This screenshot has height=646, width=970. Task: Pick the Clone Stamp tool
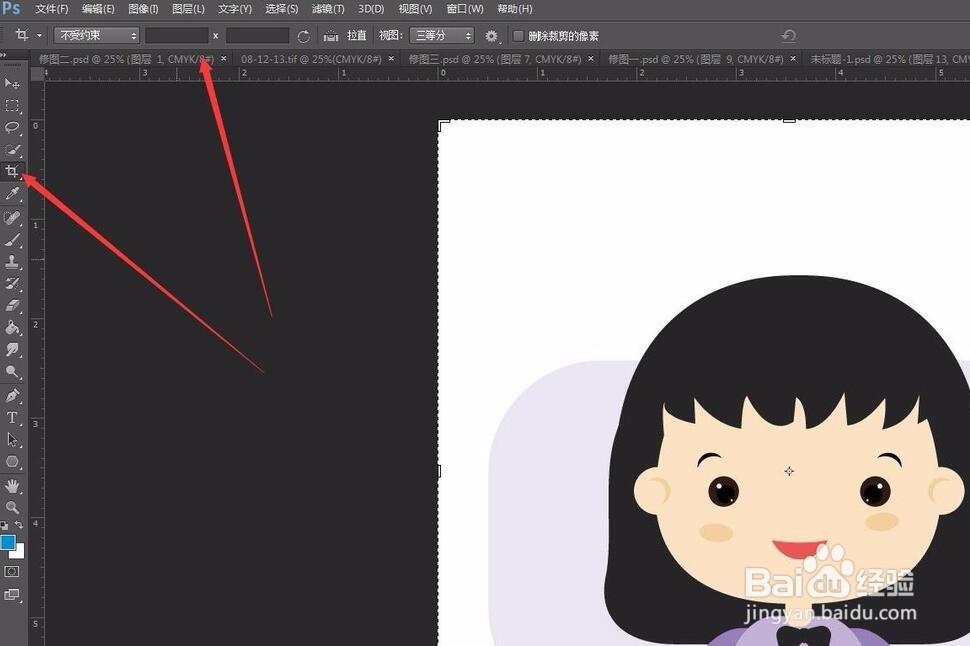click(12, 262)
